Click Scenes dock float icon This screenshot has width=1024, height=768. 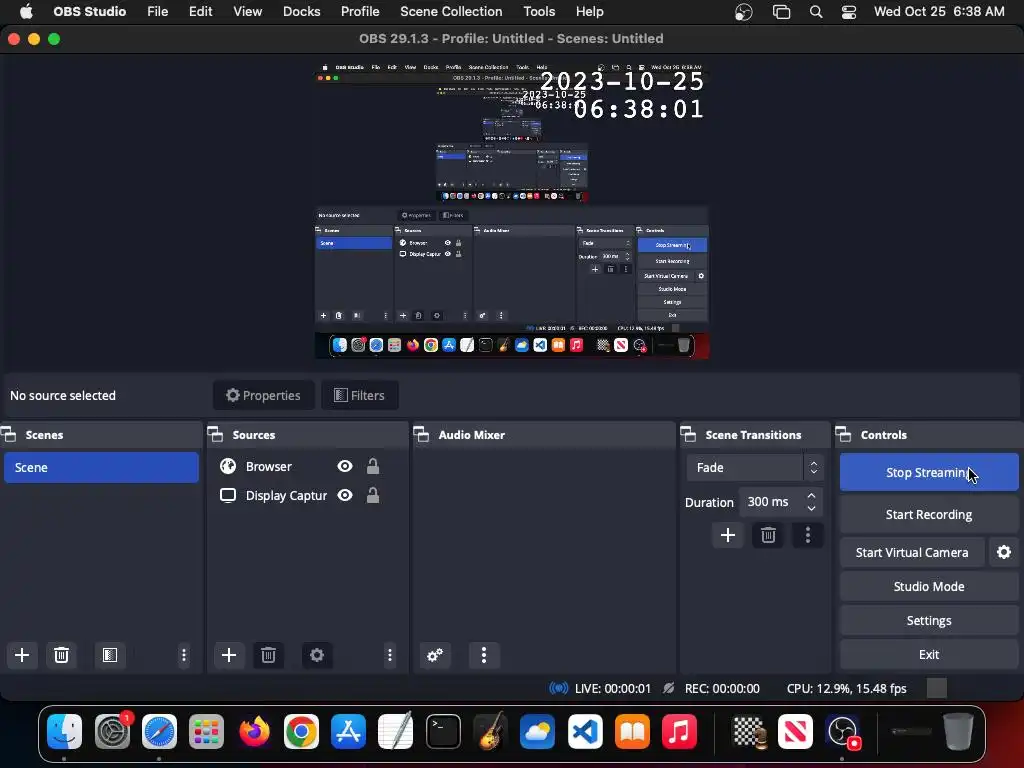8,434
